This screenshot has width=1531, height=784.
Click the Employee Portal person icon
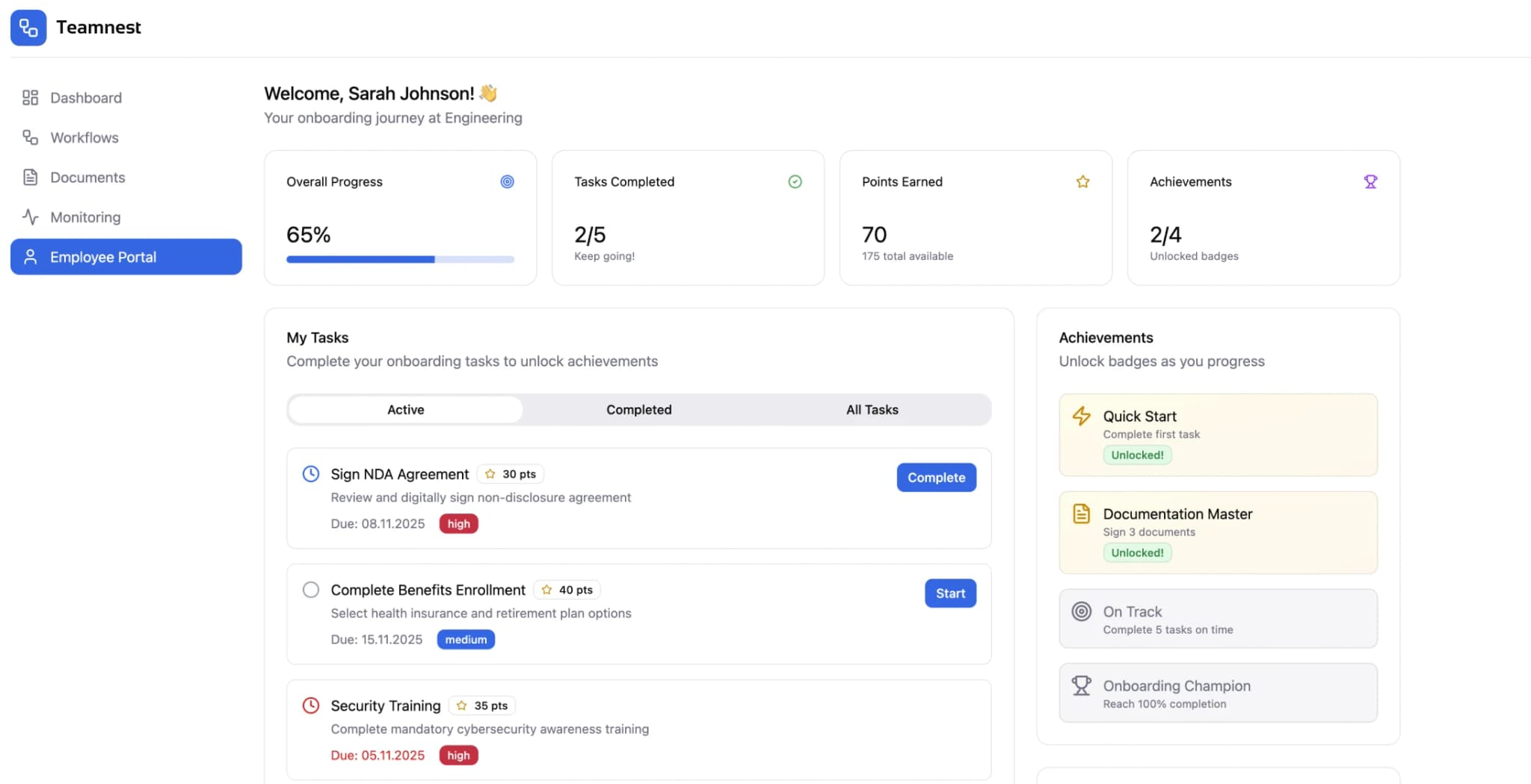pos(30,256)
